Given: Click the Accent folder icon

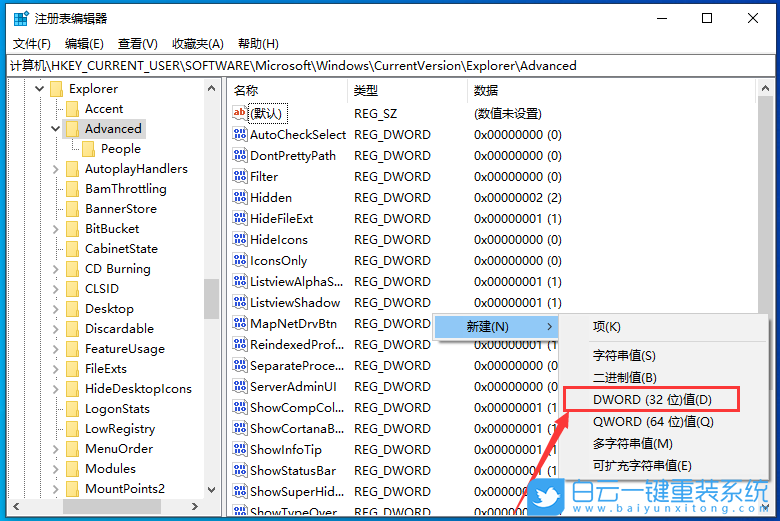Looking at the screenshot, I should tap(72, 109).
